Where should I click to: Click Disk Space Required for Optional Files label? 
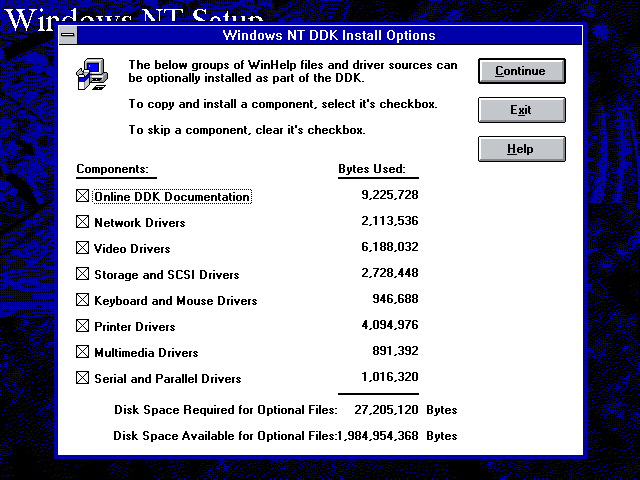pos(226,410)
